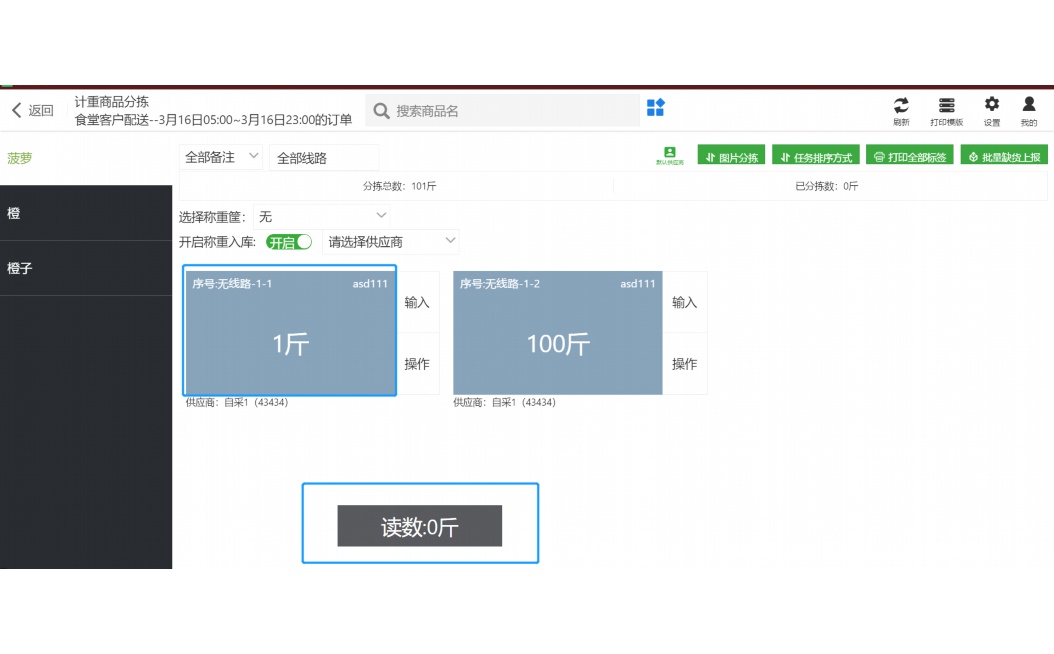The width and height of the screenshot is (1054, 654).
Task: Click the 食堂客户配送 order date text
Action: click(x=213, y=120)
